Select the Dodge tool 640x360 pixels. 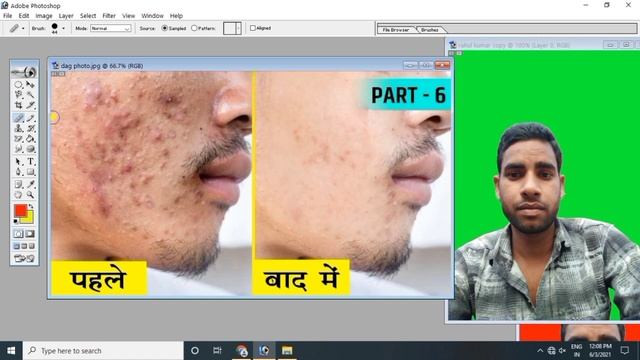pyautogui.click(x=31, y=149)
